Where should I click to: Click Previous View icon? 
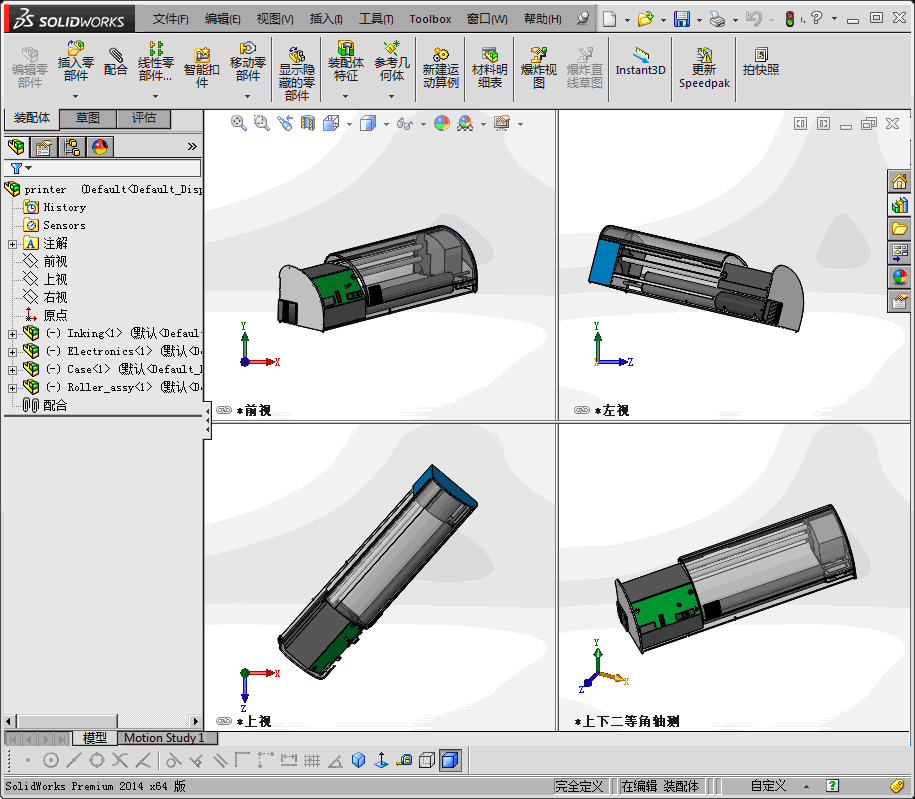pyautogui.click(x=285, y=123)
